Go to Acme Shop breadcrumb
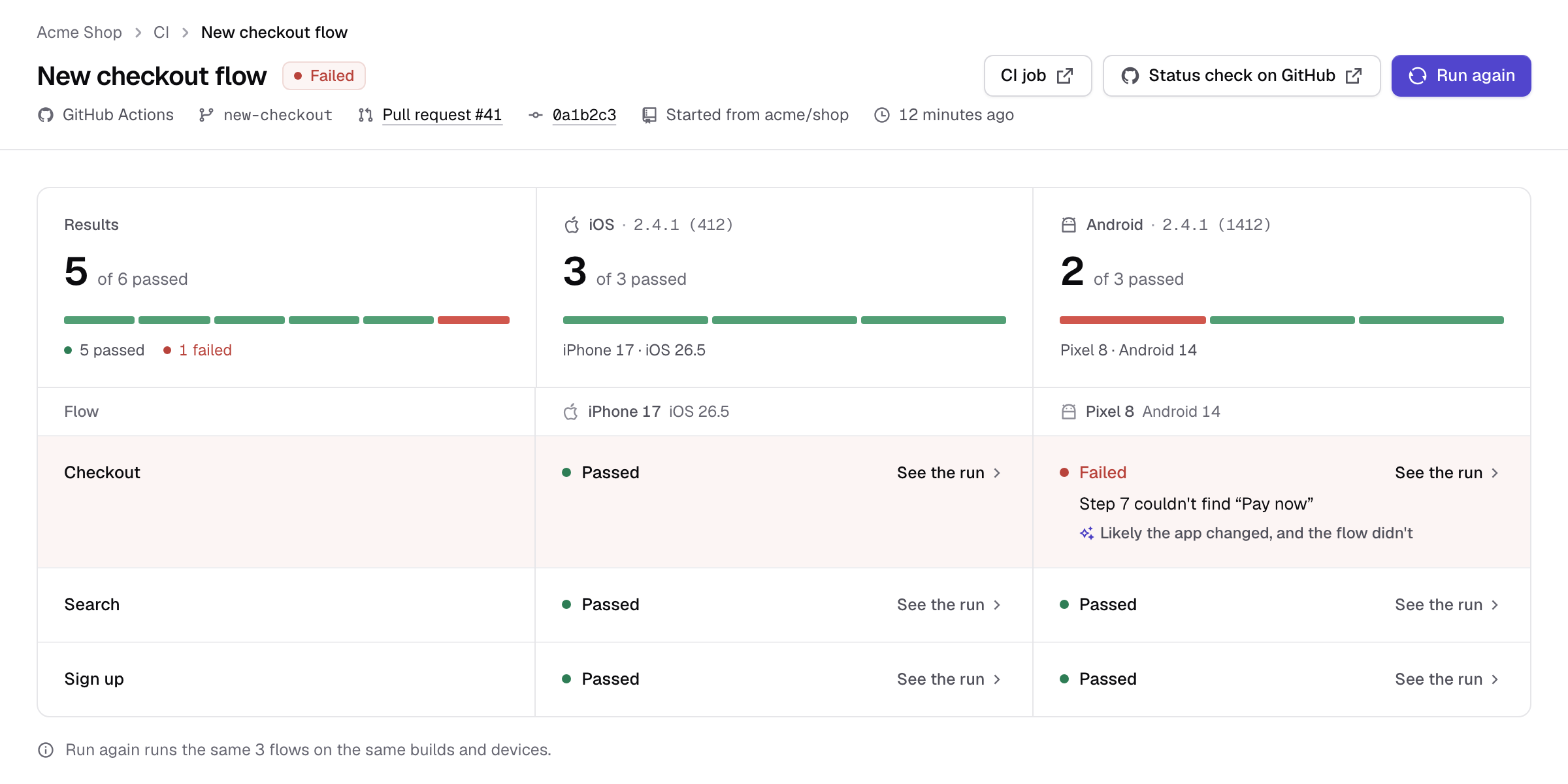 pos(79,32)
